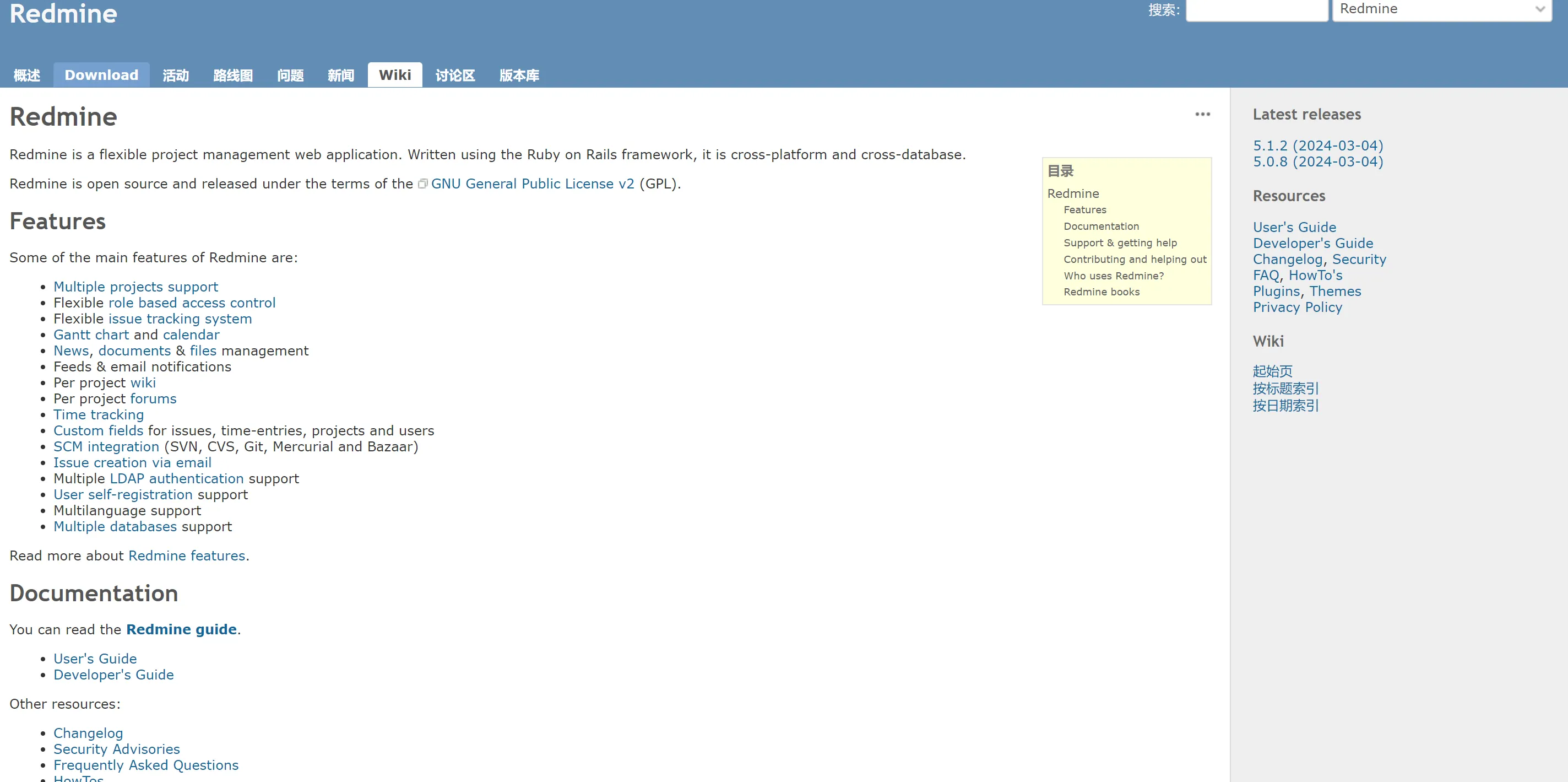Open the SCM integration link

tap(106, 446)
